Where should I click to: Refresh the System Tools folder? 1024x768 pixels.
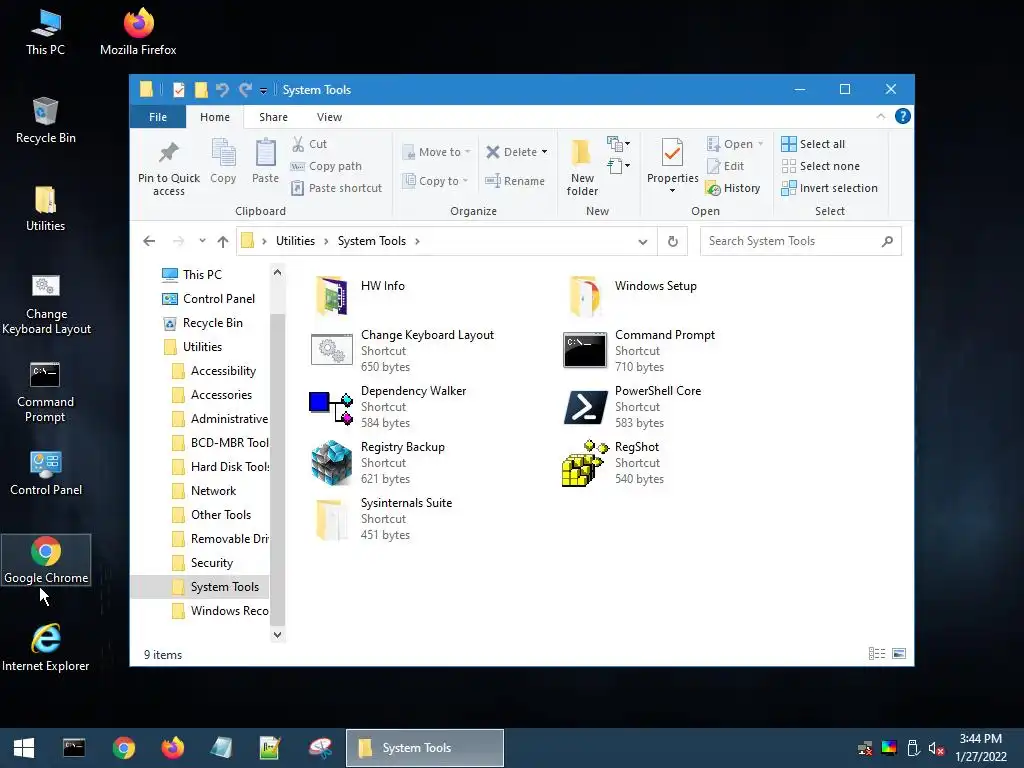673,242
